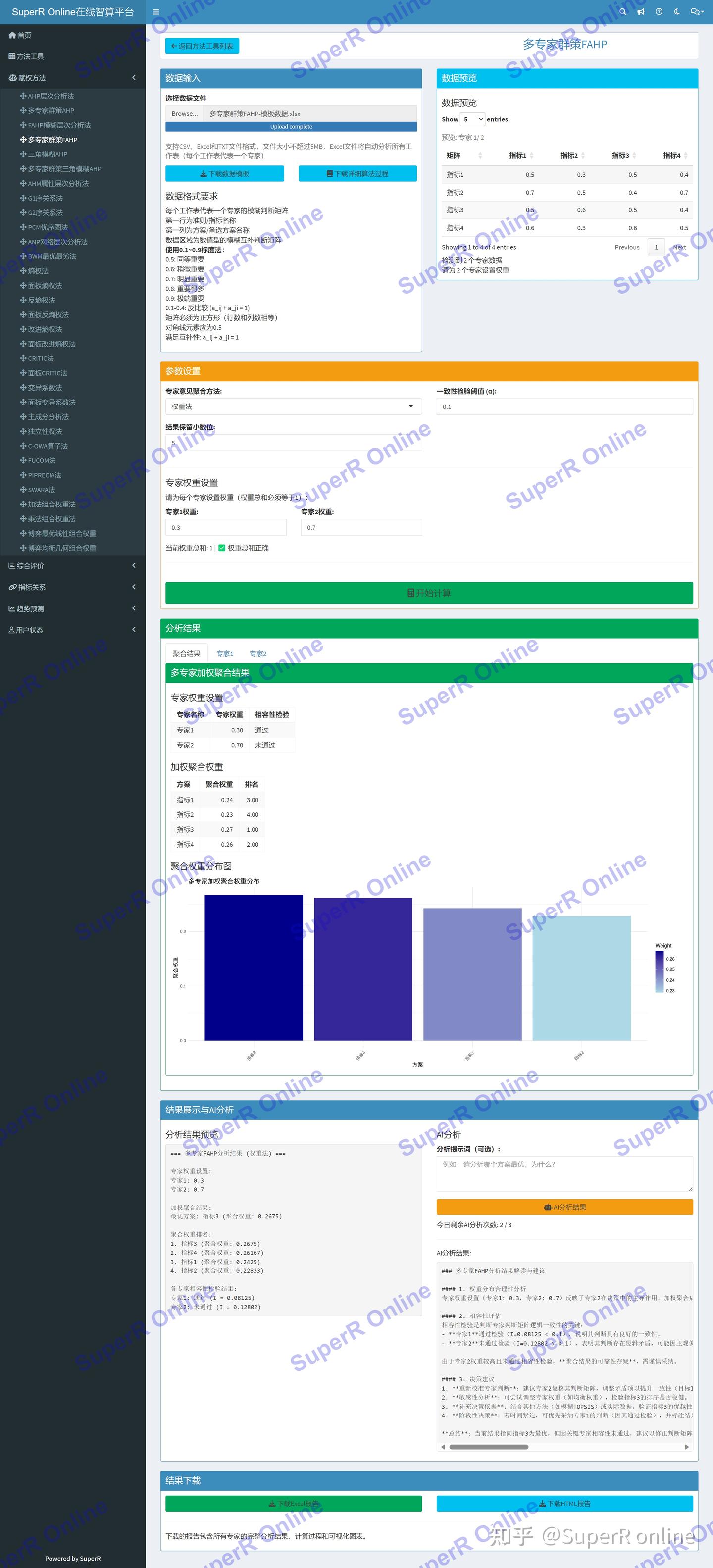Image resolution: width=713 pixels, height=1568 pixels.
Task: Click the help question mark icon
Action: click(x=659, y=11)
